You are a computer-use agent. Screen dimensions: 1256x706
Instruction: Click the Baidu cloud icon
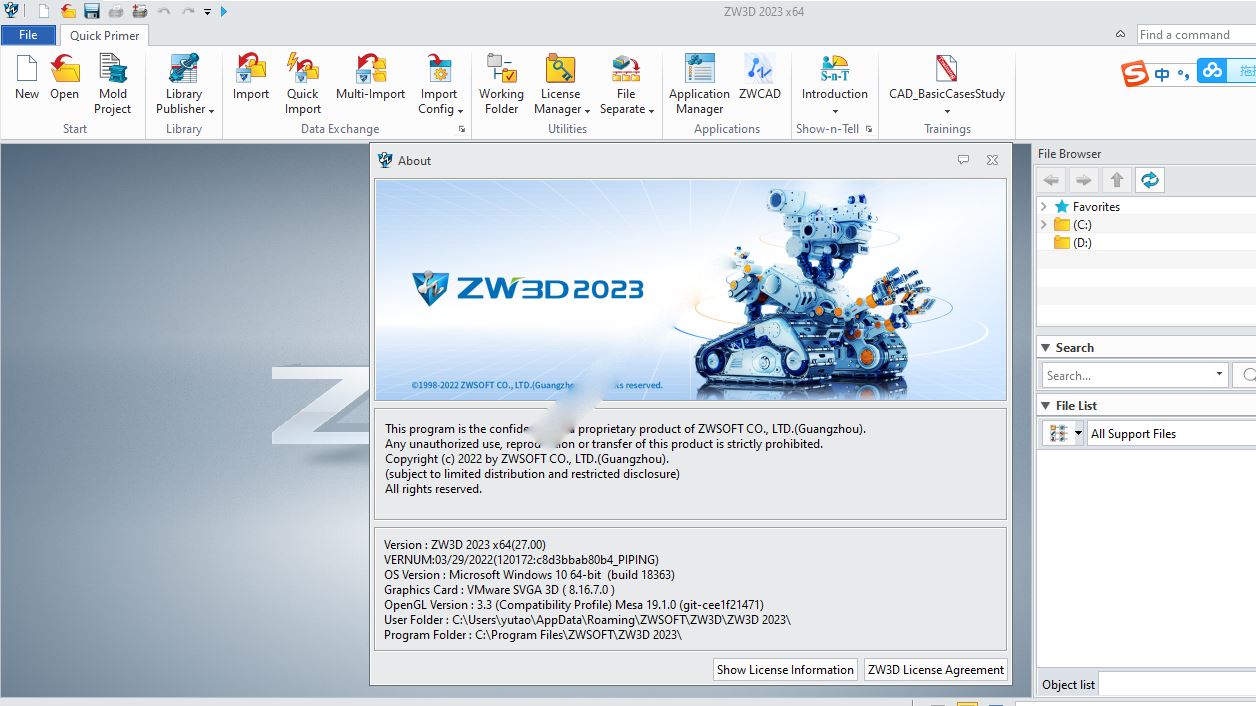coord(1212,70)
